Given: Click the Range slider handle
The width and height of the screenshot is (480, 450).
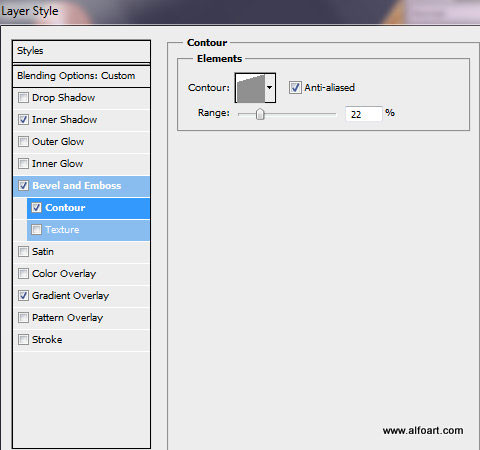Looking at the screenshot, I should [x=260, y=114].
